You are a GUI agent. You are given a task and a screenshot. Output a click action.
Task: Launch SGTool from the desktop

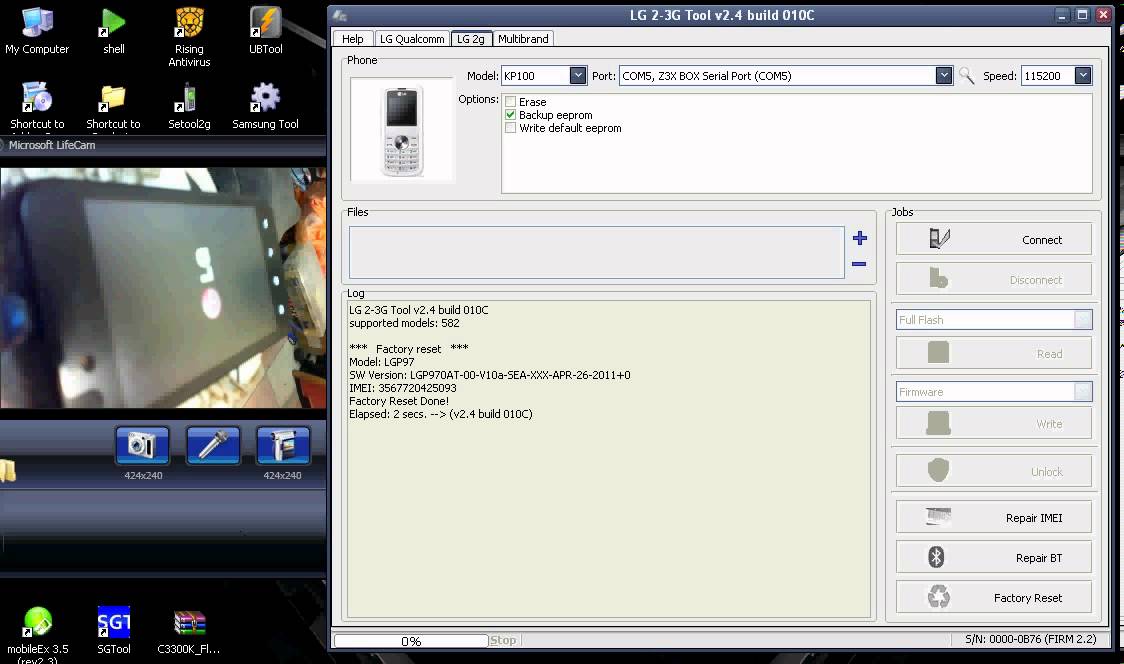click(114, 631)
